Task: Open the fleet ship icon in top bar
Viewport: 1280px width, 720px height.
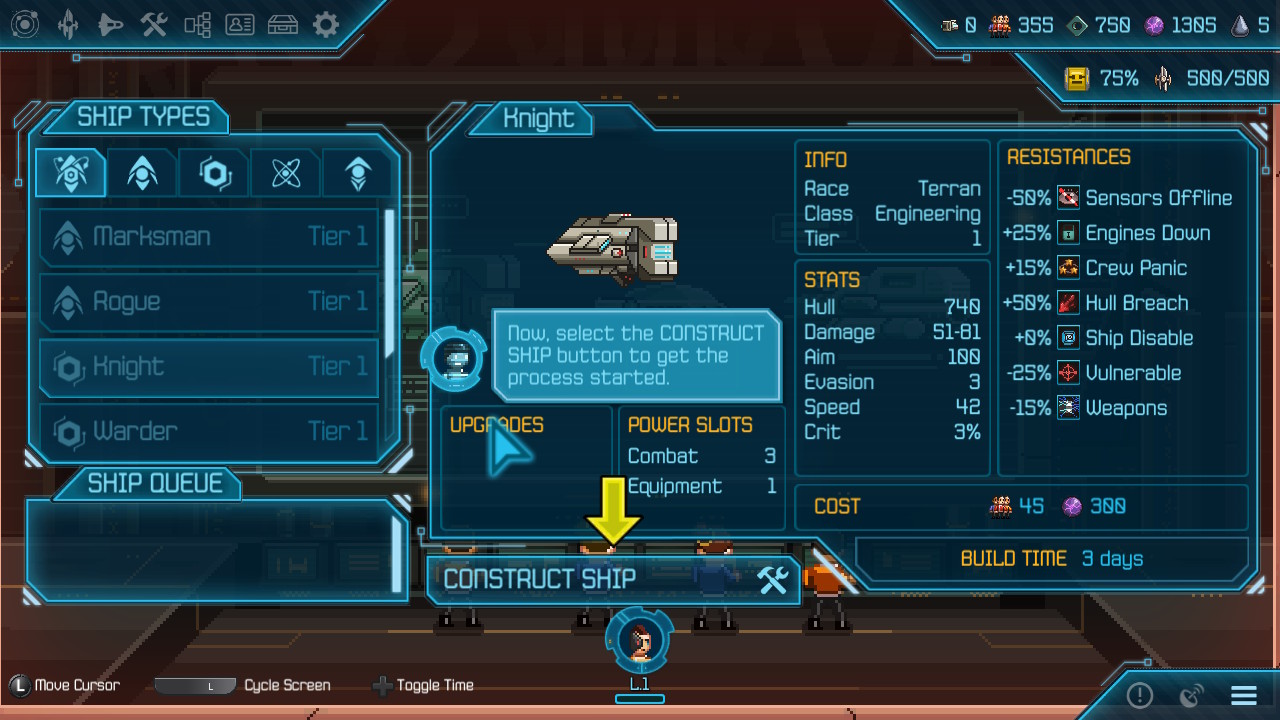Action: tap(68, 24)
